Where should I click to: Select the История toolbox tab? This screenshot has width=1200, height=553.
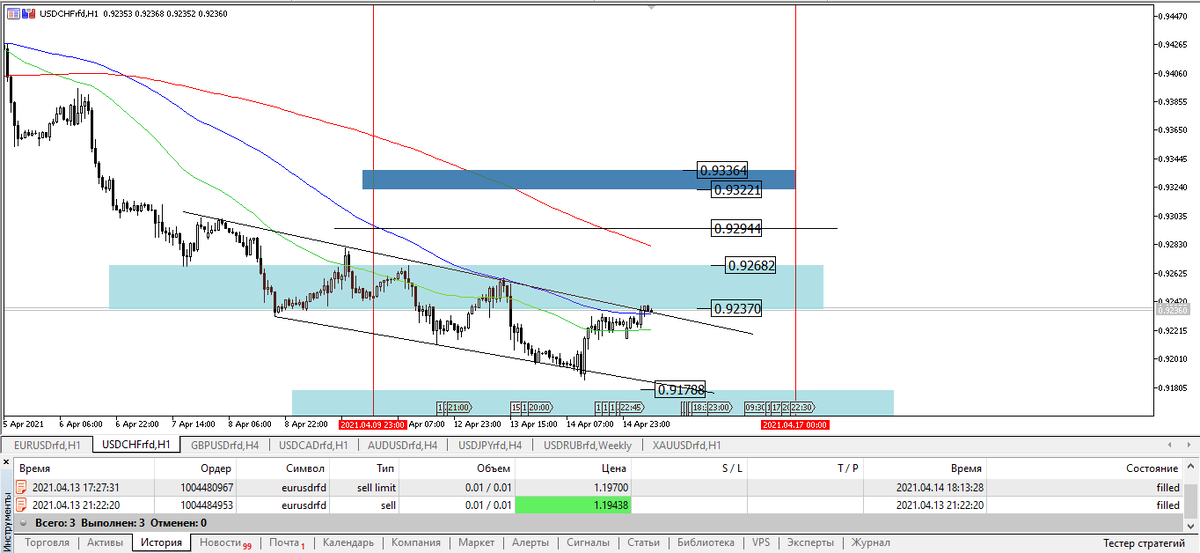click(161, 543)
